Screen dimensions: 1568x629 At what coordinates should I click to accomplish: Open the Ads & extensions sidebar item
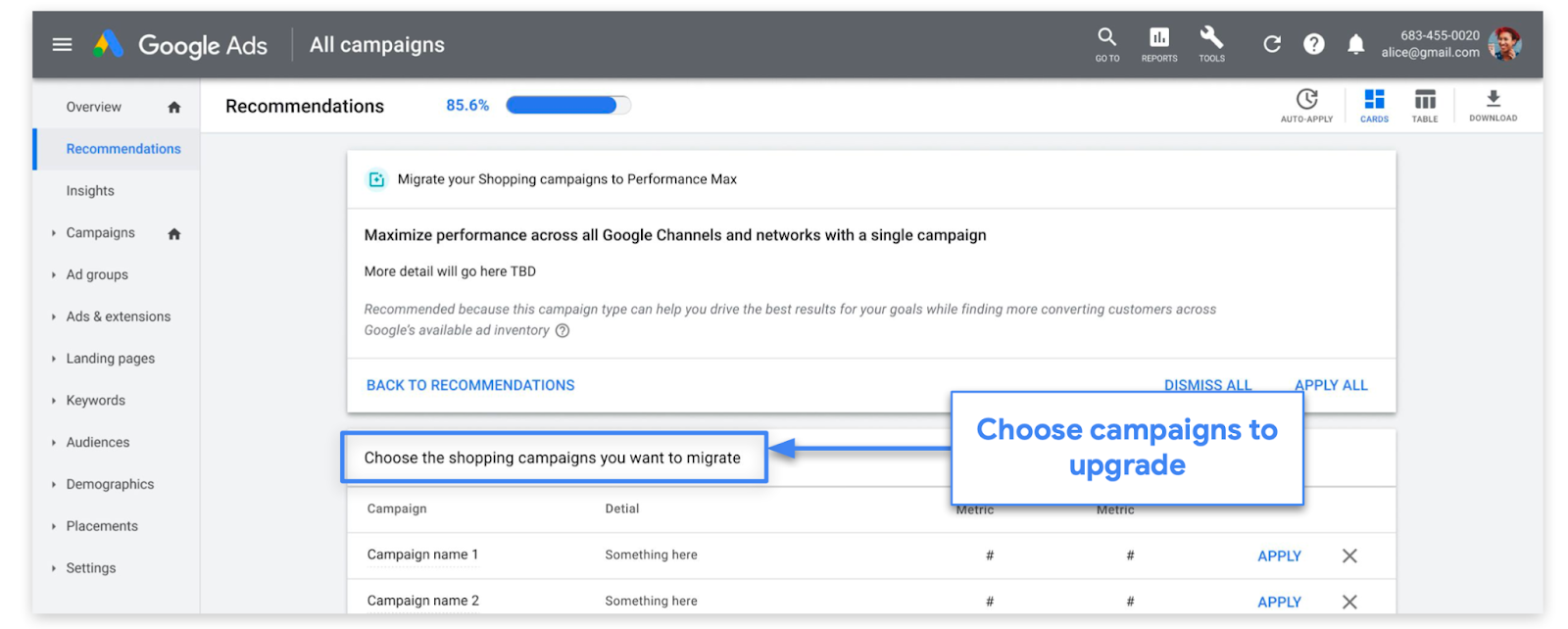119,317
